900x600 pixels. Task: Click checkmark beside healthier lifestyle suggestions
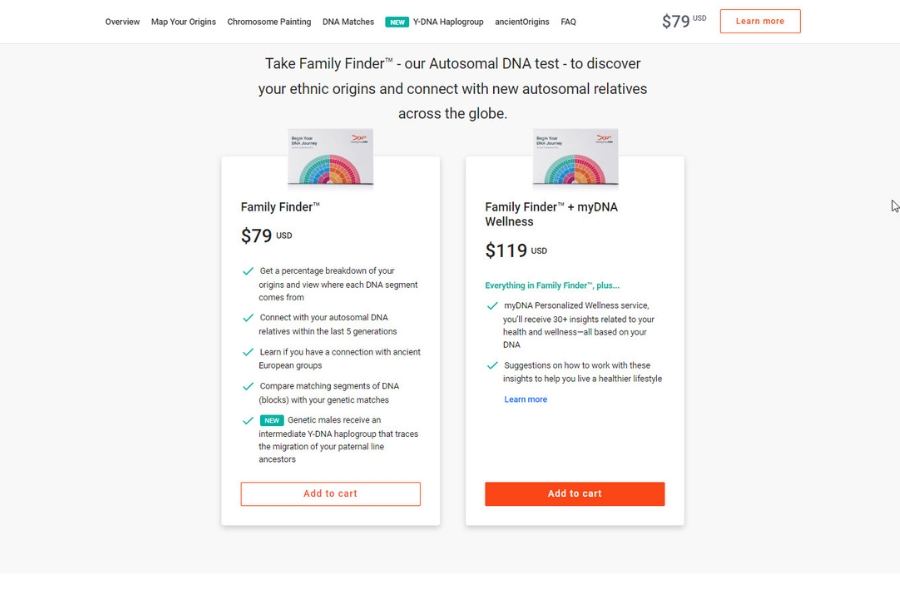coord(492,366)
